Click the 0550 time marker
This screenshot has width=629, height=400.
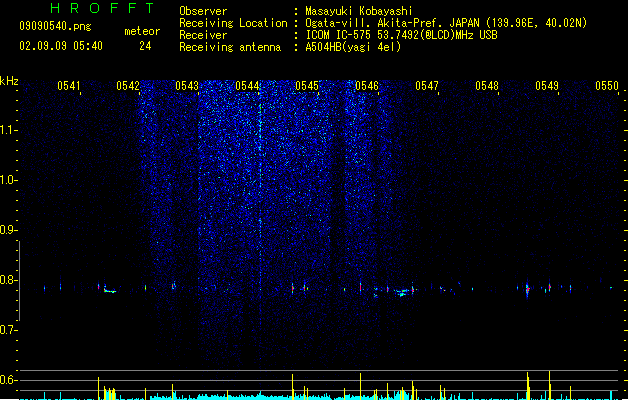pyautogui.click(x=607, y=85)
